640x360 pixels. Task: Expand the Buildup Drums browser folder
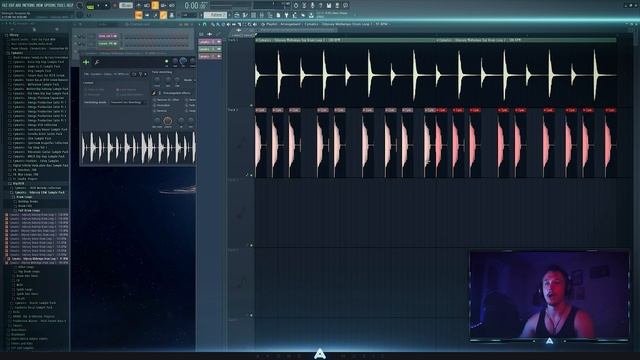coord(28,201)
